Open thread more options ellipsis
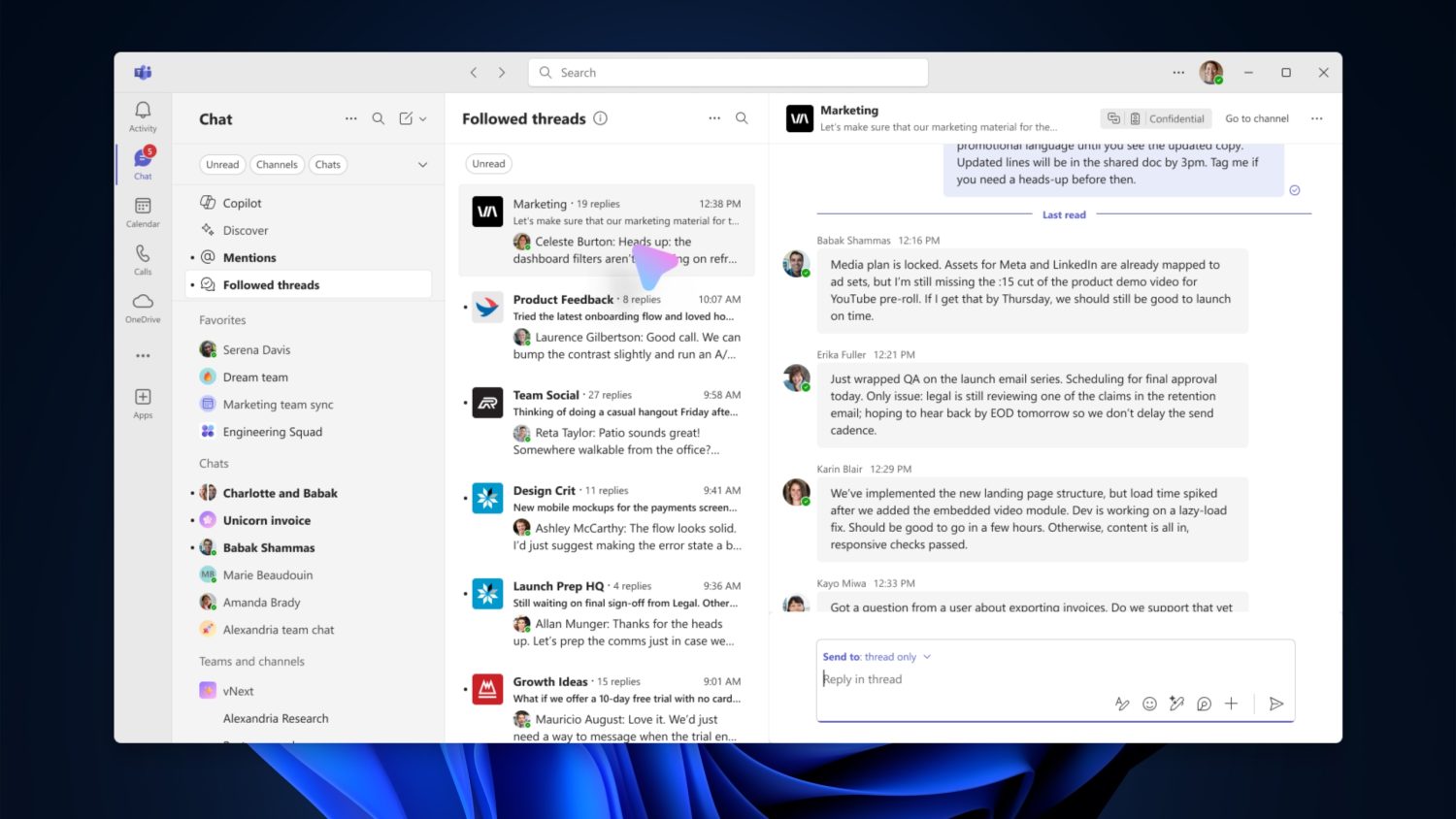 1316,118
